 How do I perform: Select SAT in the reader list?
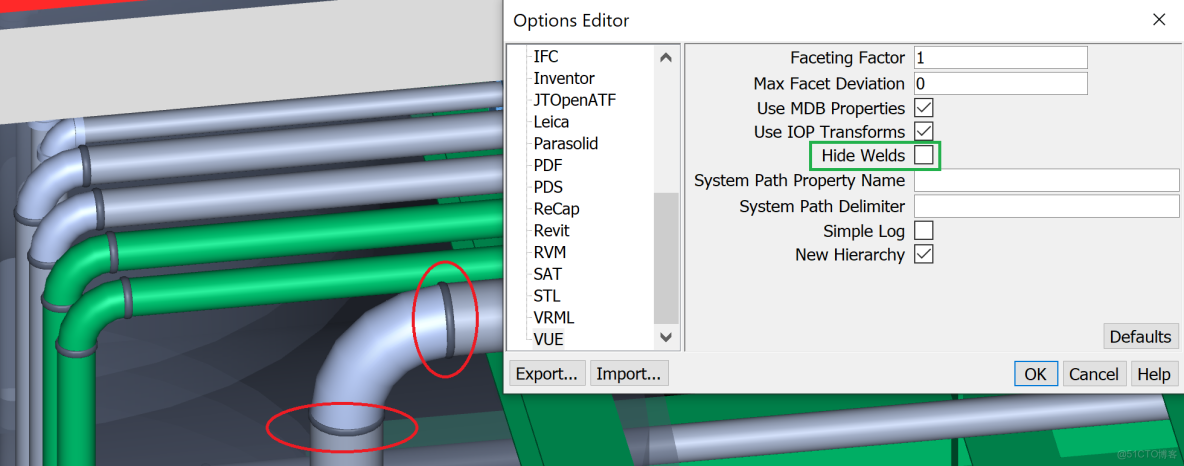coord(547,274)
